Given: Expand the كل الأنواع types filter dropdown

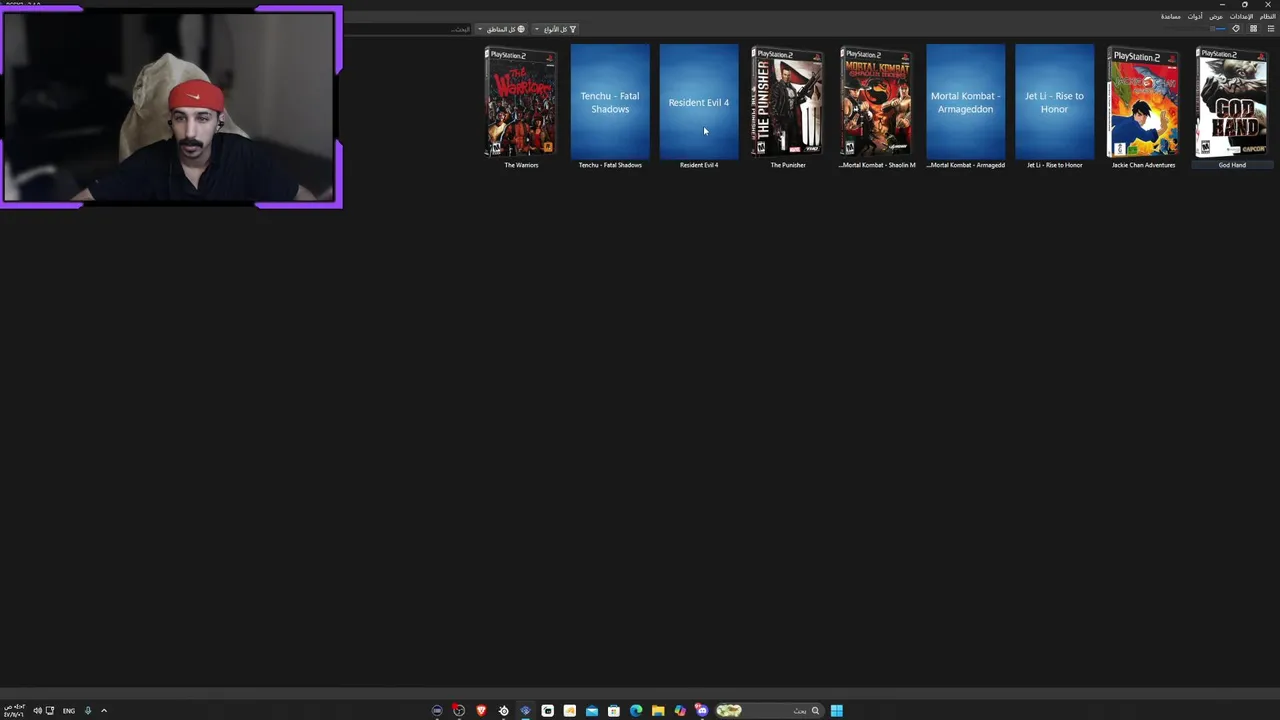Looking at the screenshot, I should [555, 29].
